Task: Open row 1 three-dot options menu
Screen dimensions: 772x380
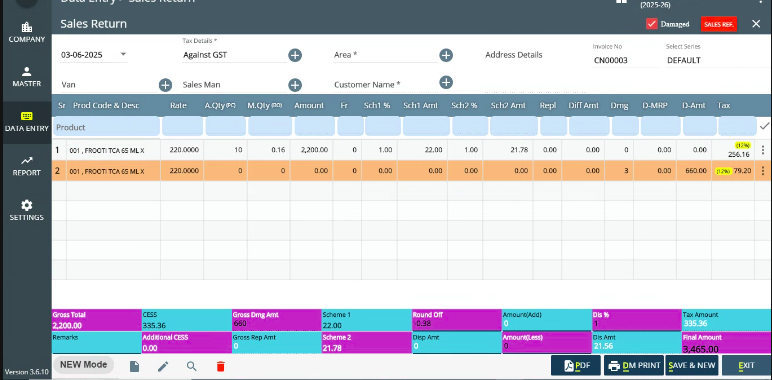Action: coord(763,150)
